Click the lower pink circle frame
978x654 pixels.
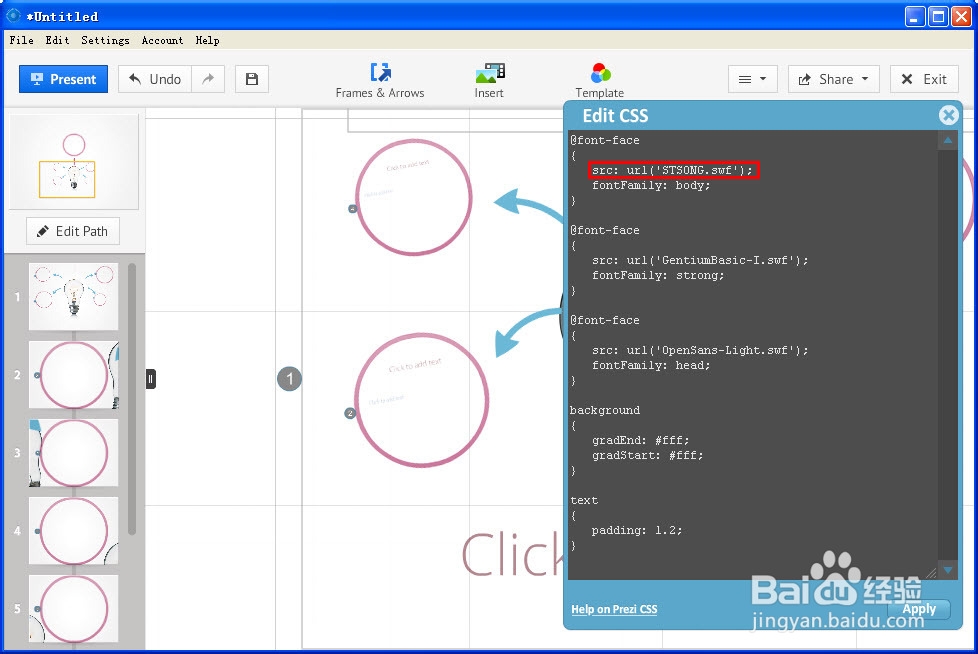pos(421,400)
